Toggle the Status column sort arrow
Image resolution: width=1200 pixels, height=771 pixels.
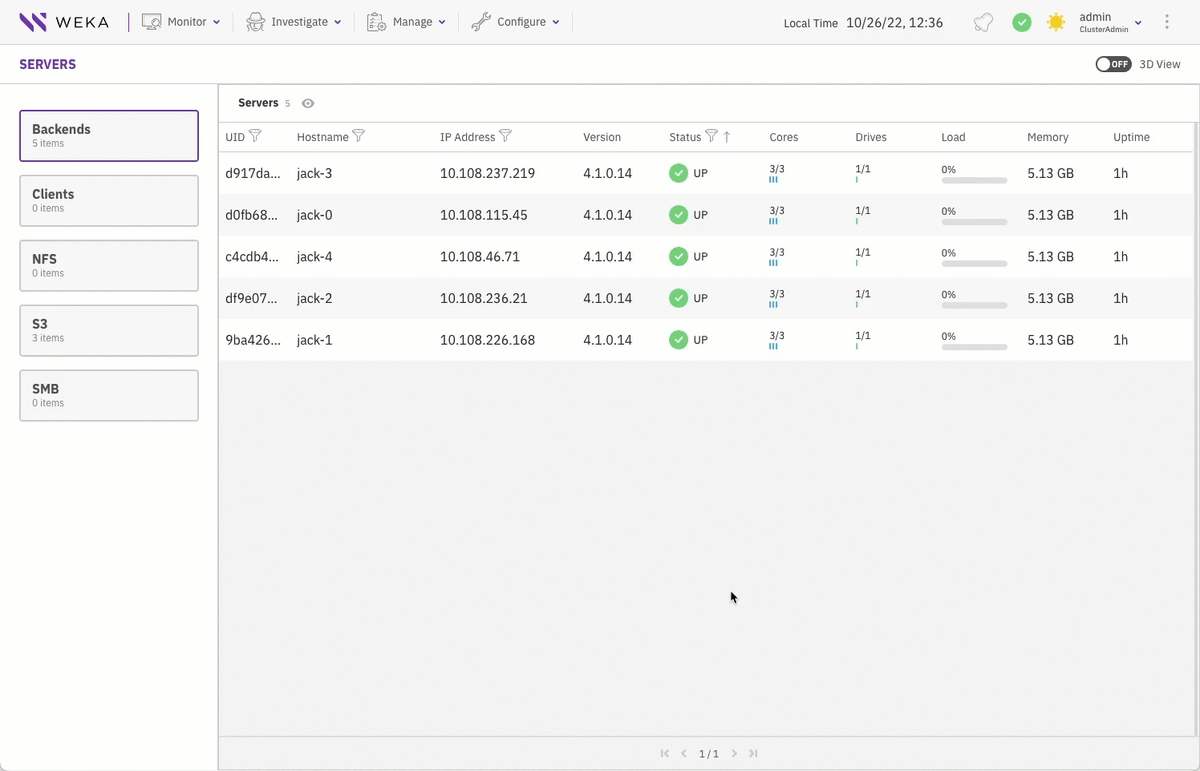click(x=728, y=136)
